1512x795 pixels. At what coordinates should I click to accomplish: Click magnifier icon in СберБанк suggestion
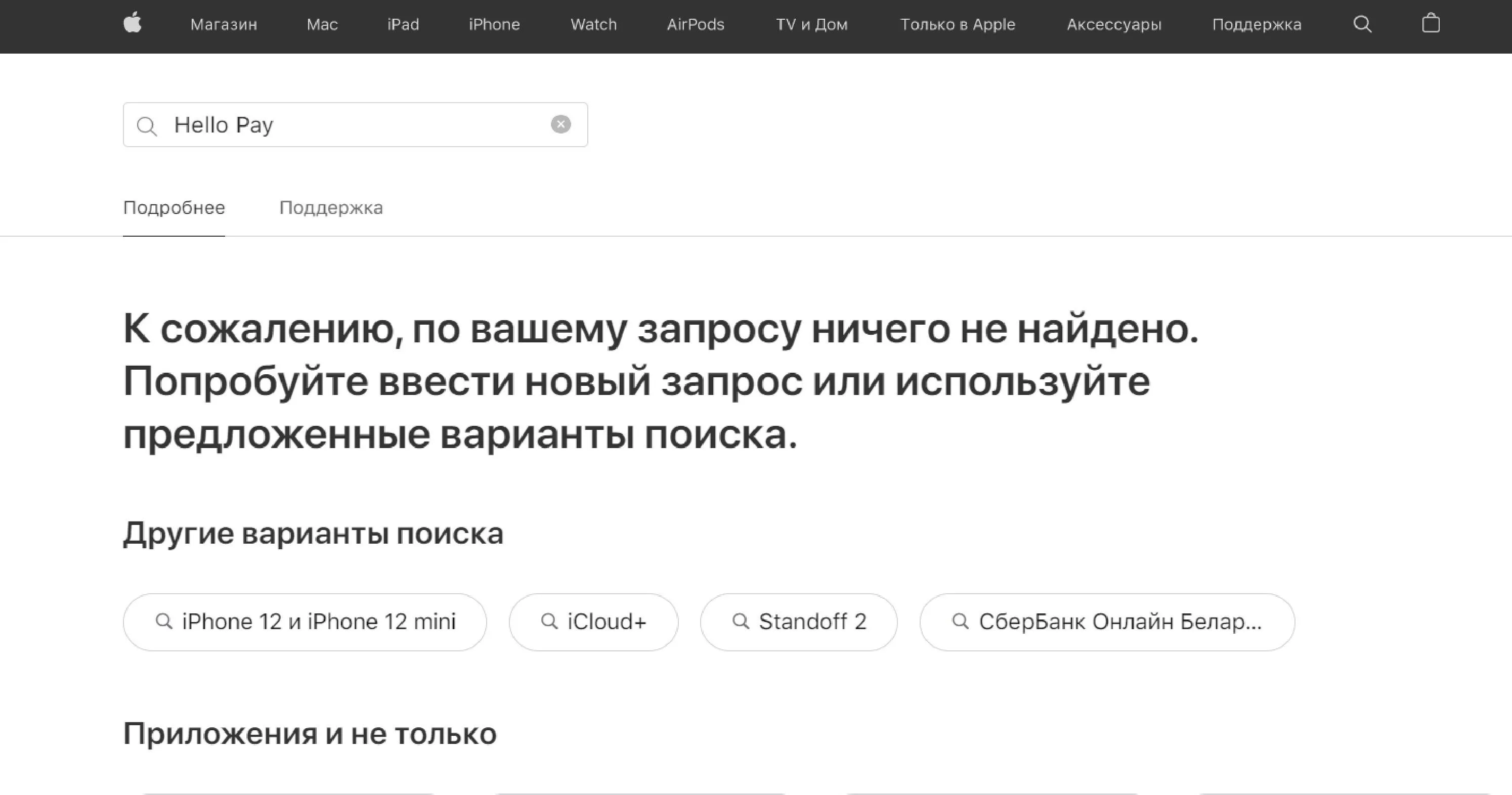[x=960, y=621]
